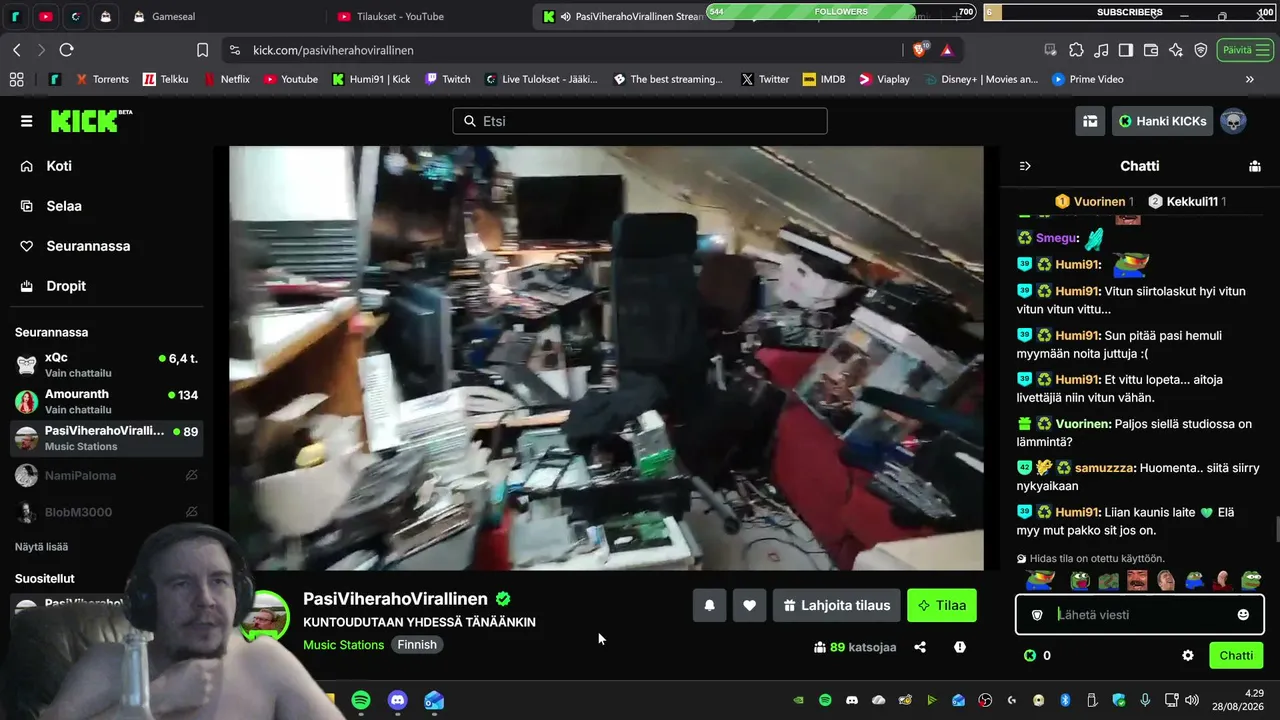Viewport: 1280px width, 720px height.
Task: Open the Seurannassa following page
Action: pyautogui.click(x=88, y=246)
